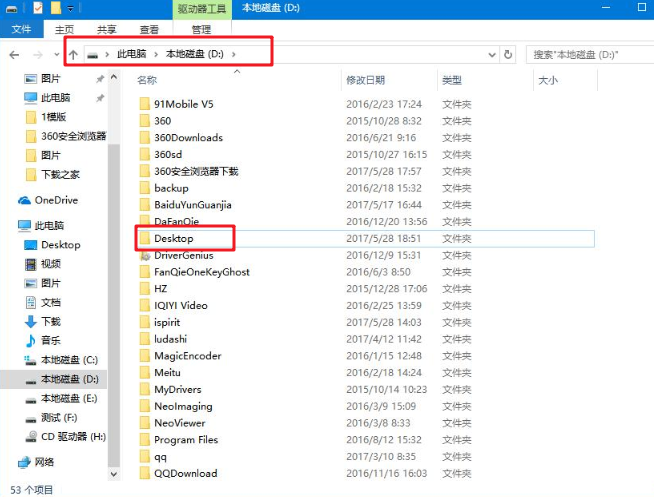654x497 pixels.
Task: Open 1模版 folder in sidebar
Action: coord(53,117)
